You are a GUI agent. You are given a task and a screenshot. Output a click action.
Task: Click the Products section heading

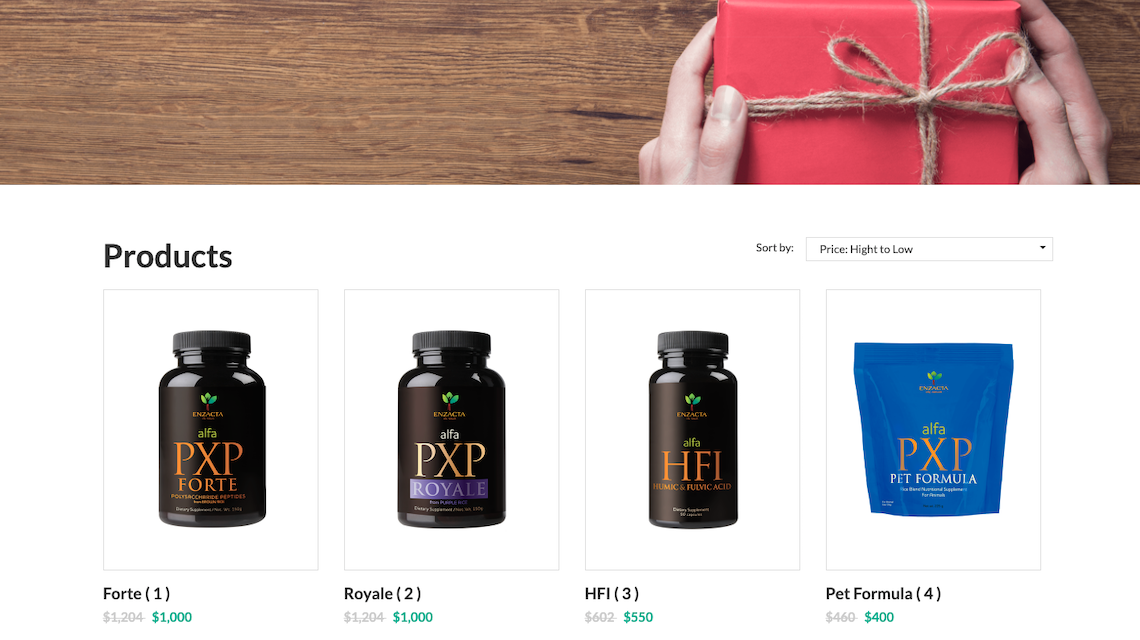tap(168, 256)
